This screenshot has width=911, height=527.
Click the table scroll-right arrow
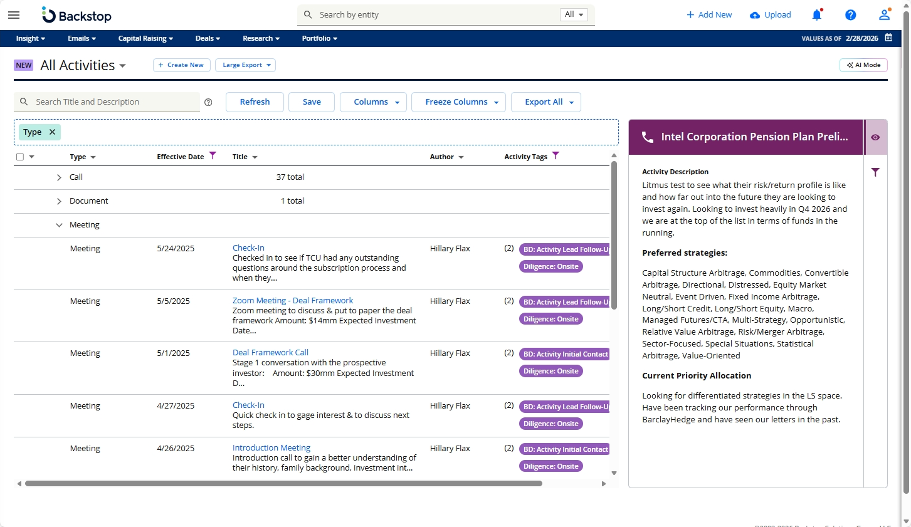click(604, 483)
